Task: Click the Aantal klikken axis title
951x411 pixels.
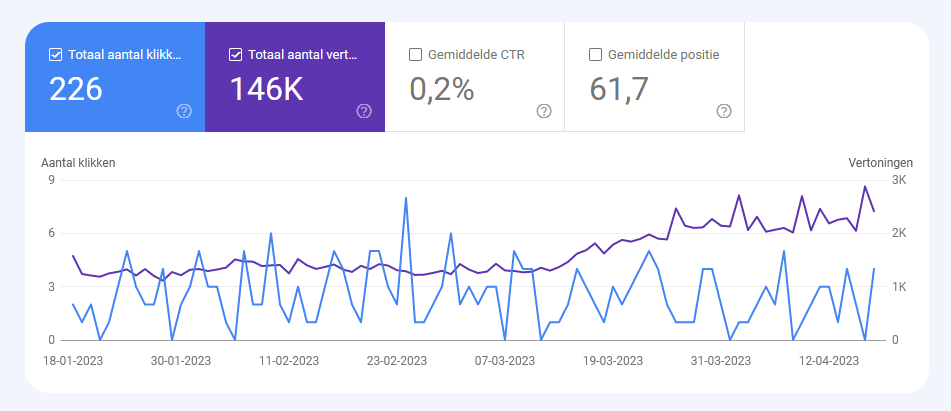Action: coord(78,162)
